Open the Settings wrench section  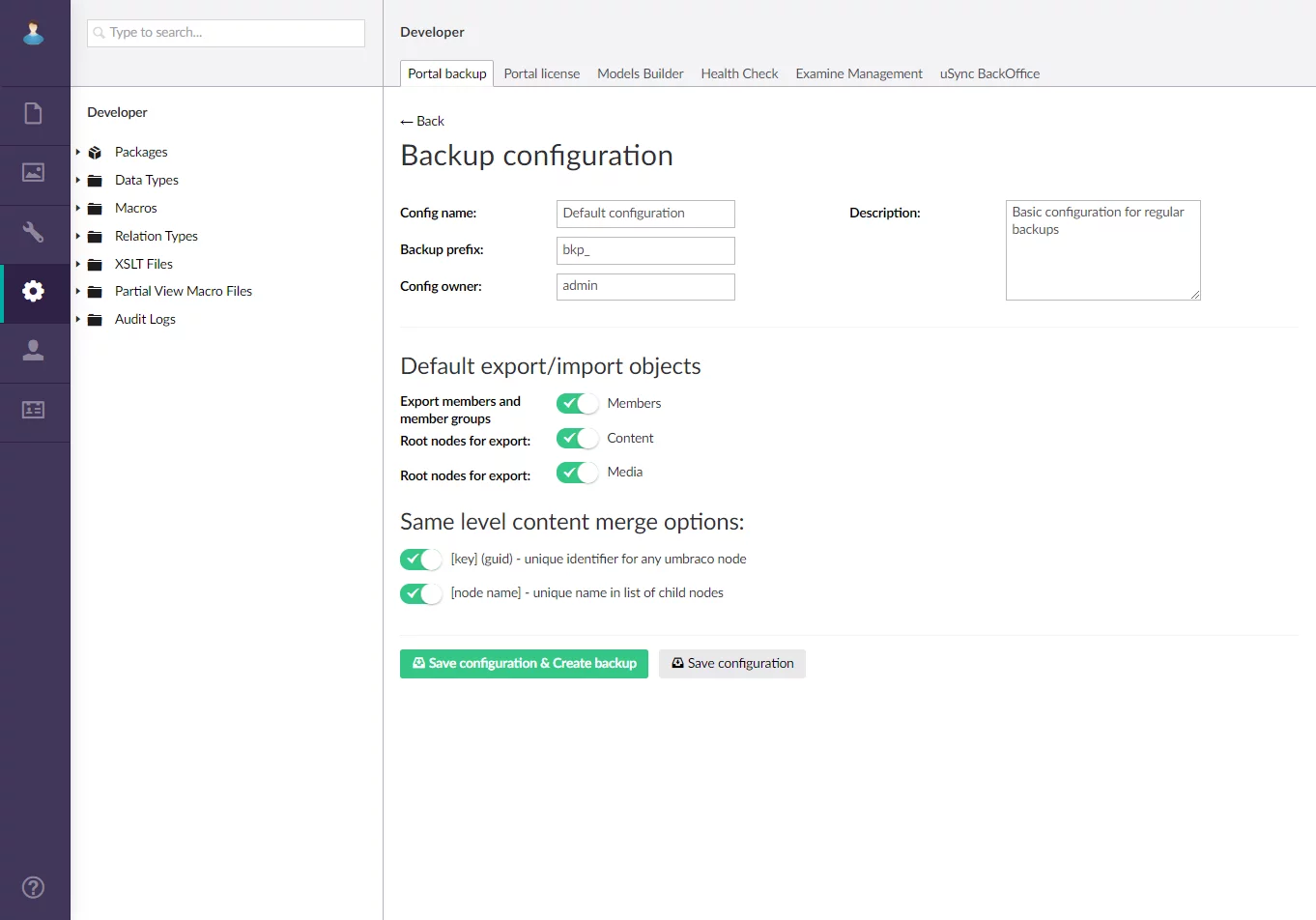point(34,233)
